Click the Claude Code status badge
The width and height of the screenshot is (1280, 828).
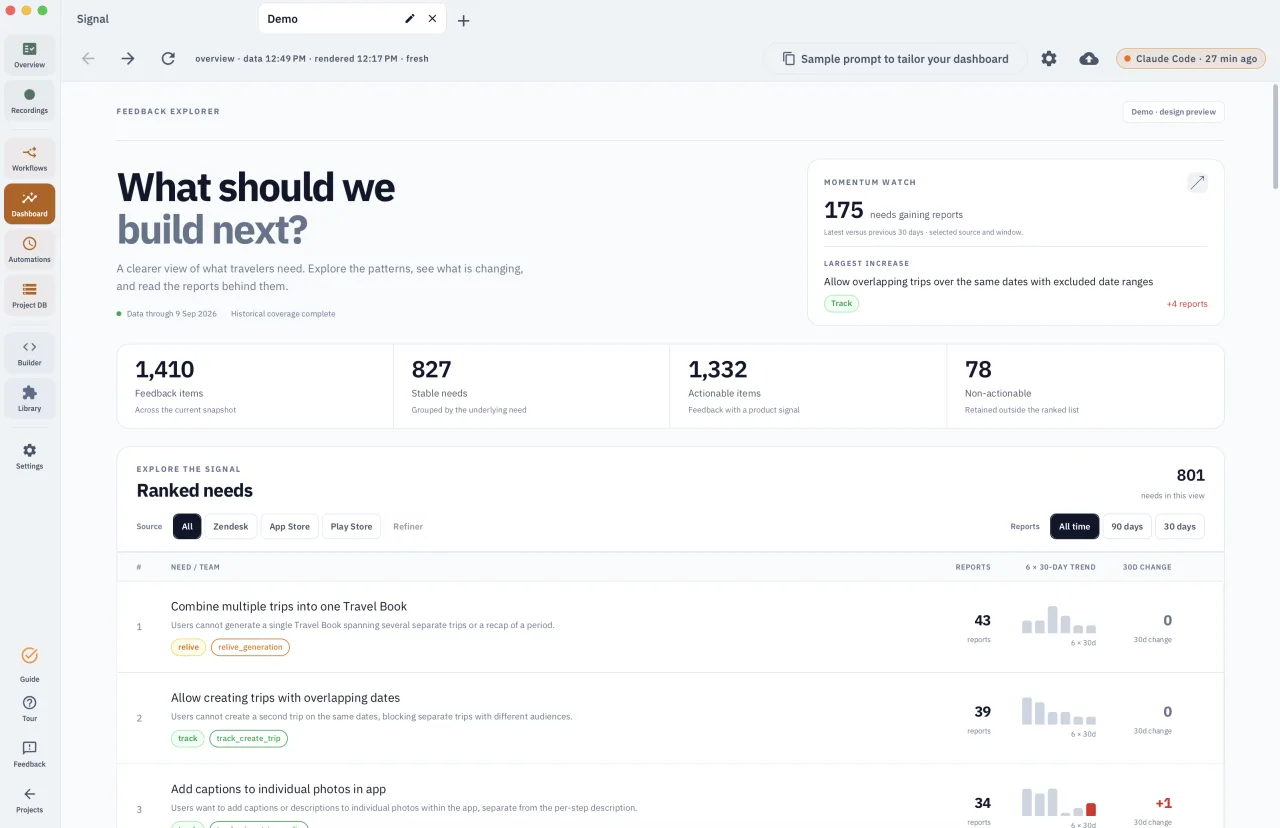click(1191, 59)
